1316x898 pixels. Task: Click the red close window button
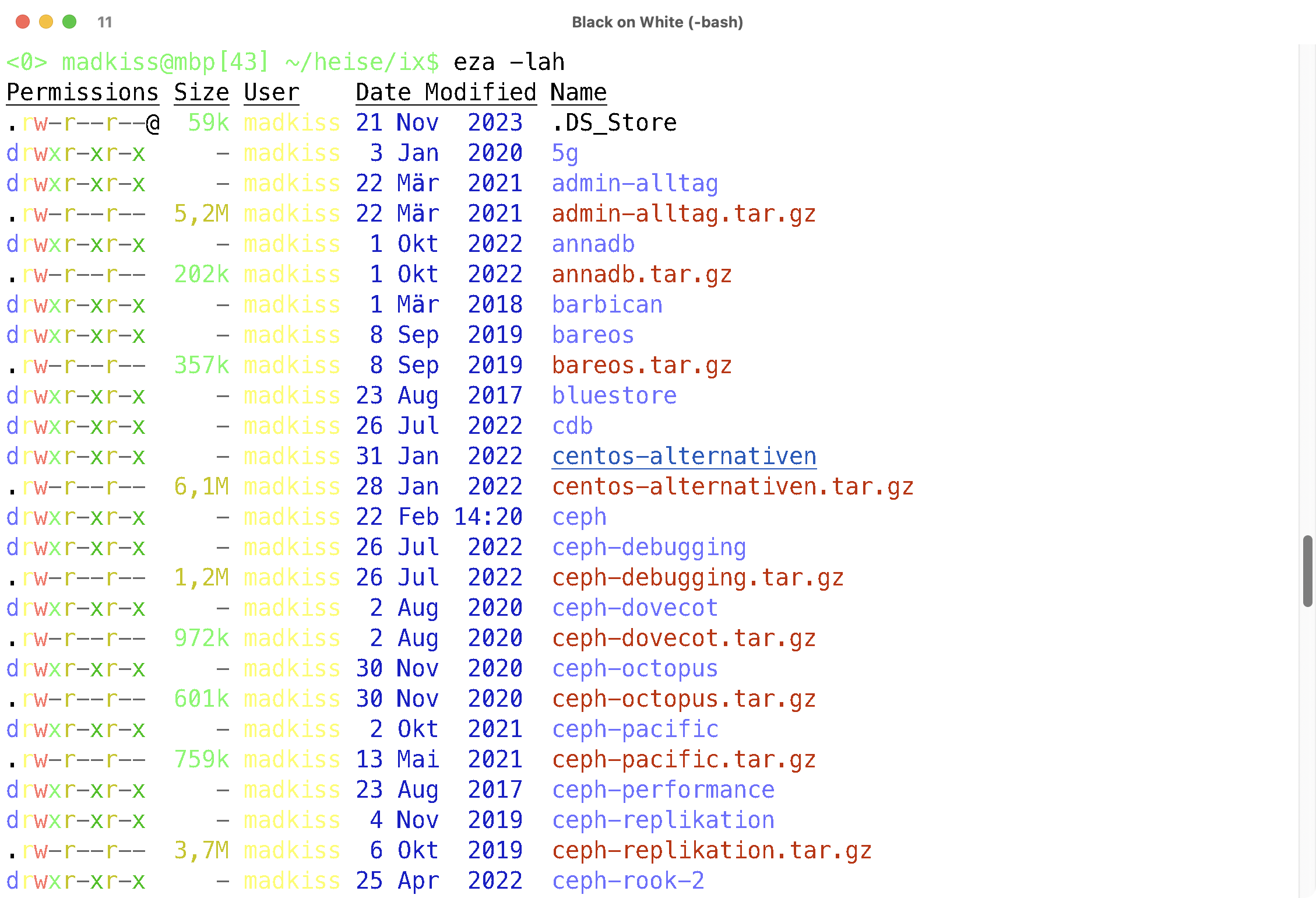[23, 22]
